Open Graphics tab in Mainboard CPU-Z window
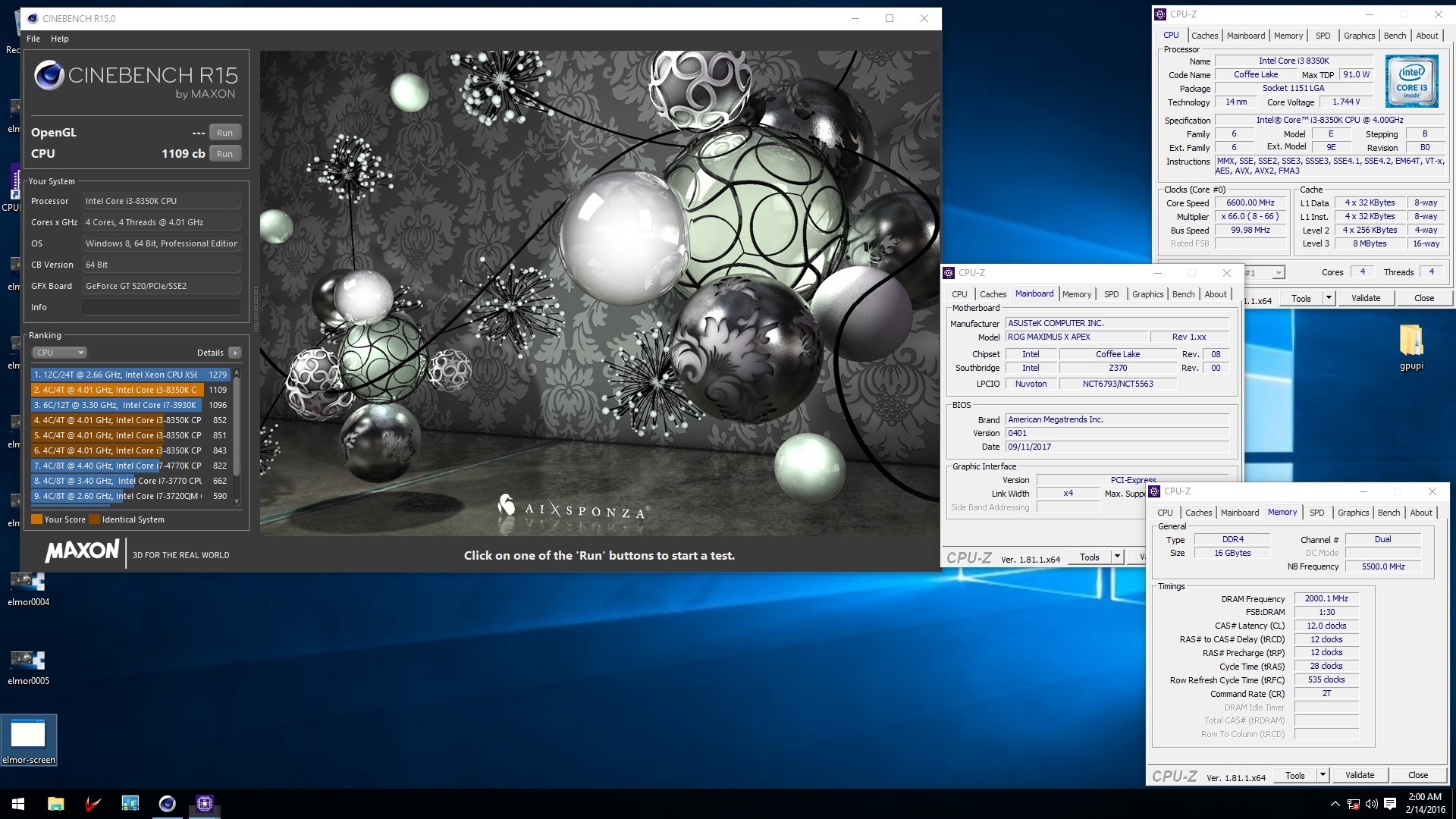 point(1147,294)
